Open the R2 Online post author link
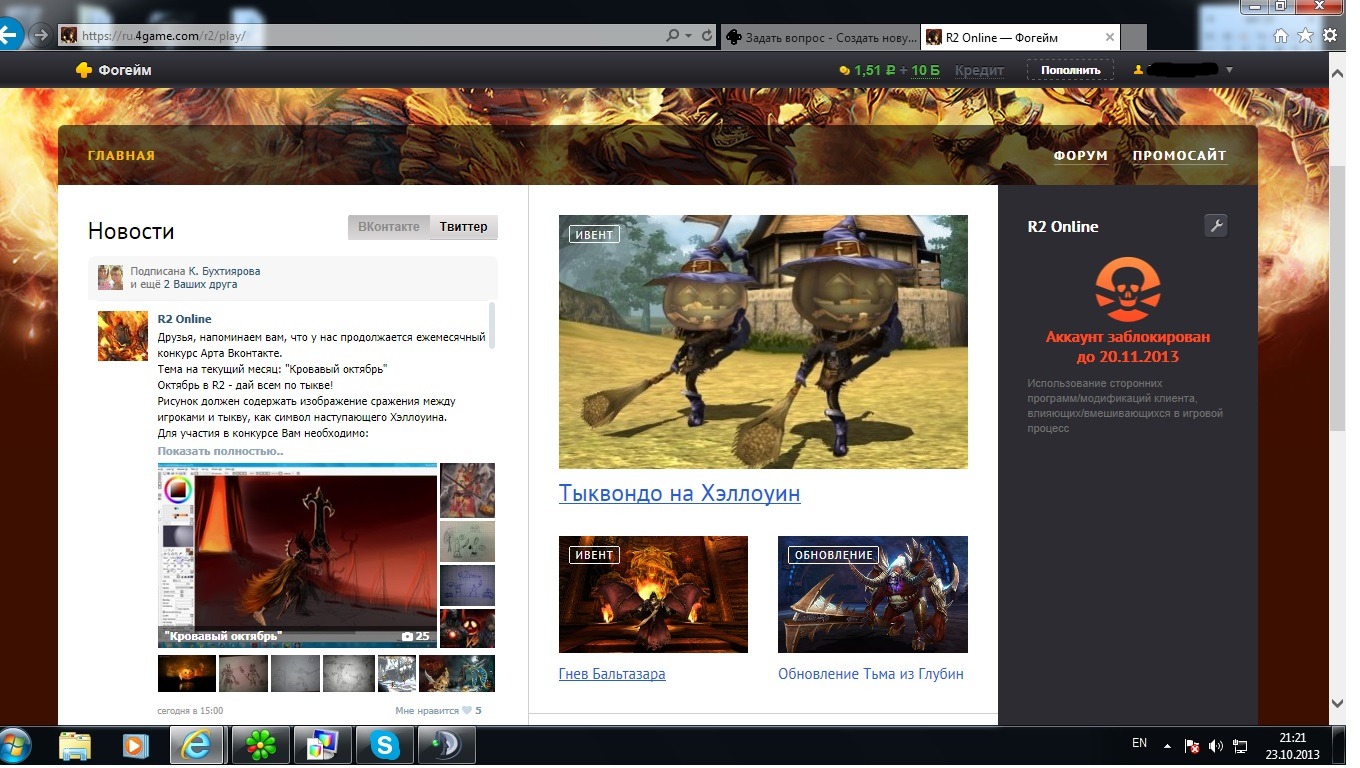1360x768 pixels. (185, 319)
